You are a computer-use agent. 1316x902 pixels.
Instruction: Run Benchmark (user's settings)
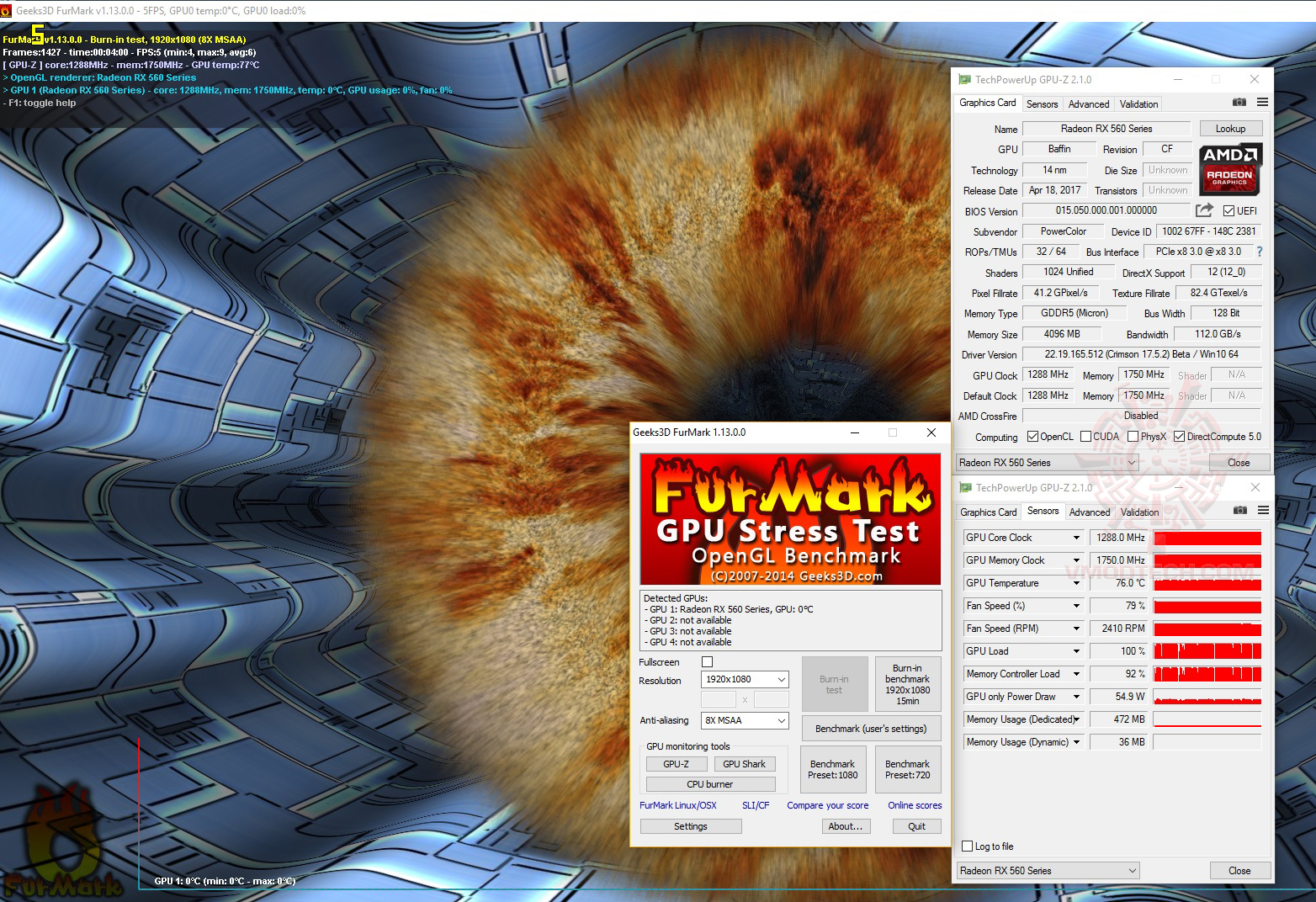[x=871, y=729]
